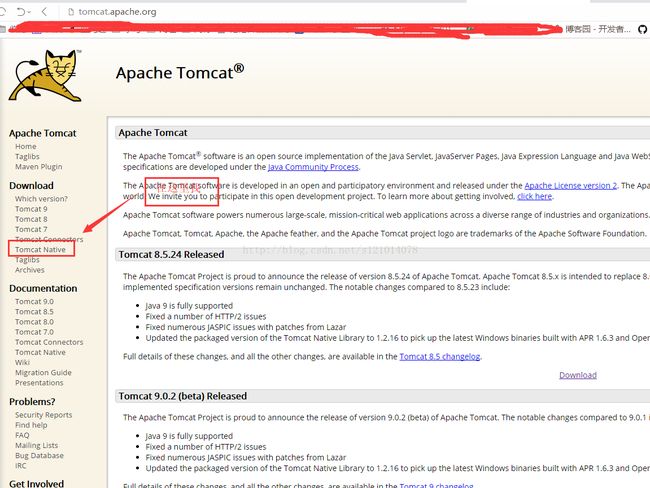Screen dimensions: 650x488
Task: Open the Bug Database link
Action: click(39, 455)
